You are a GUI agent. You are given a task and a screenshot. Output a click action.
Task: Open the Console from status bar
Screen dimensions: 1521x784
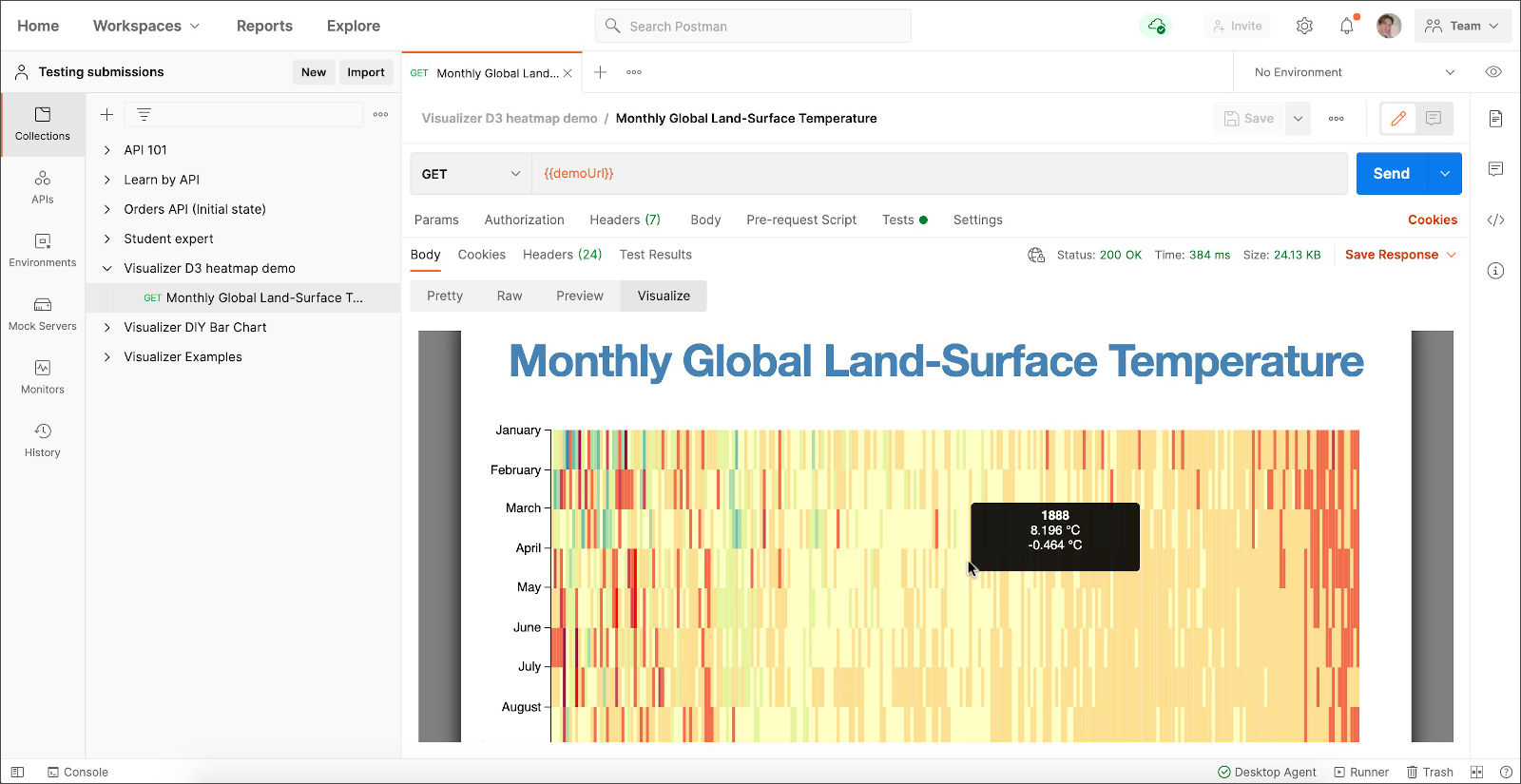[x=78, y=773]
